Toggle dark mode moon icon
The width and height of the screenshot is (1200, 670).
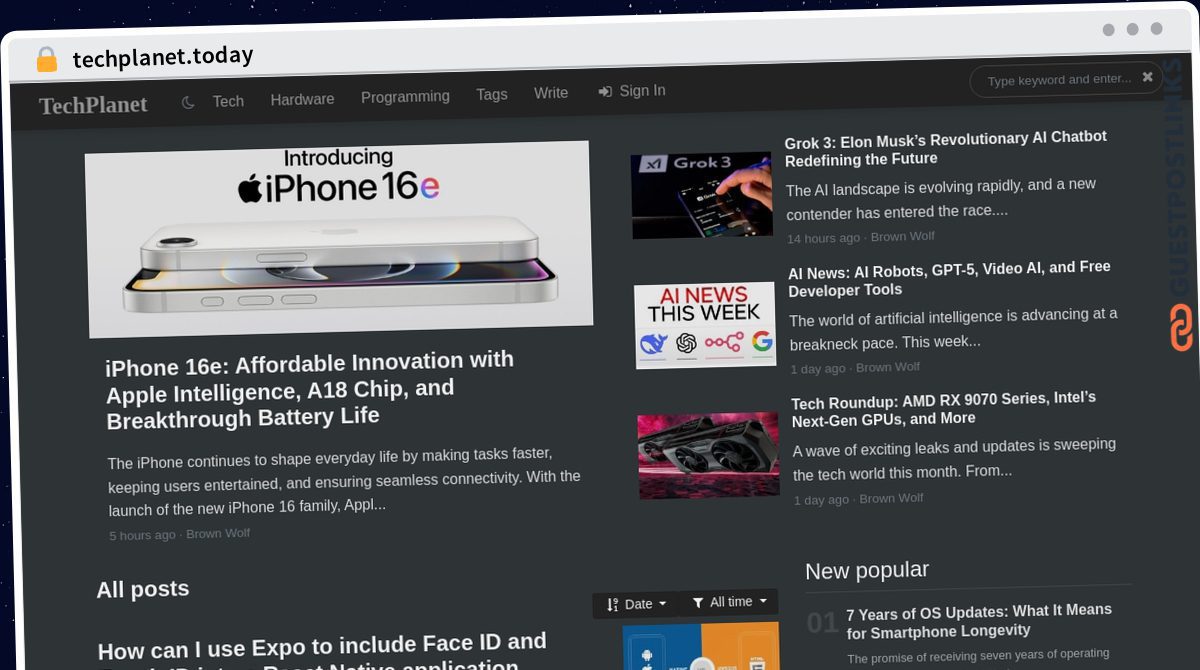[188, 102]
